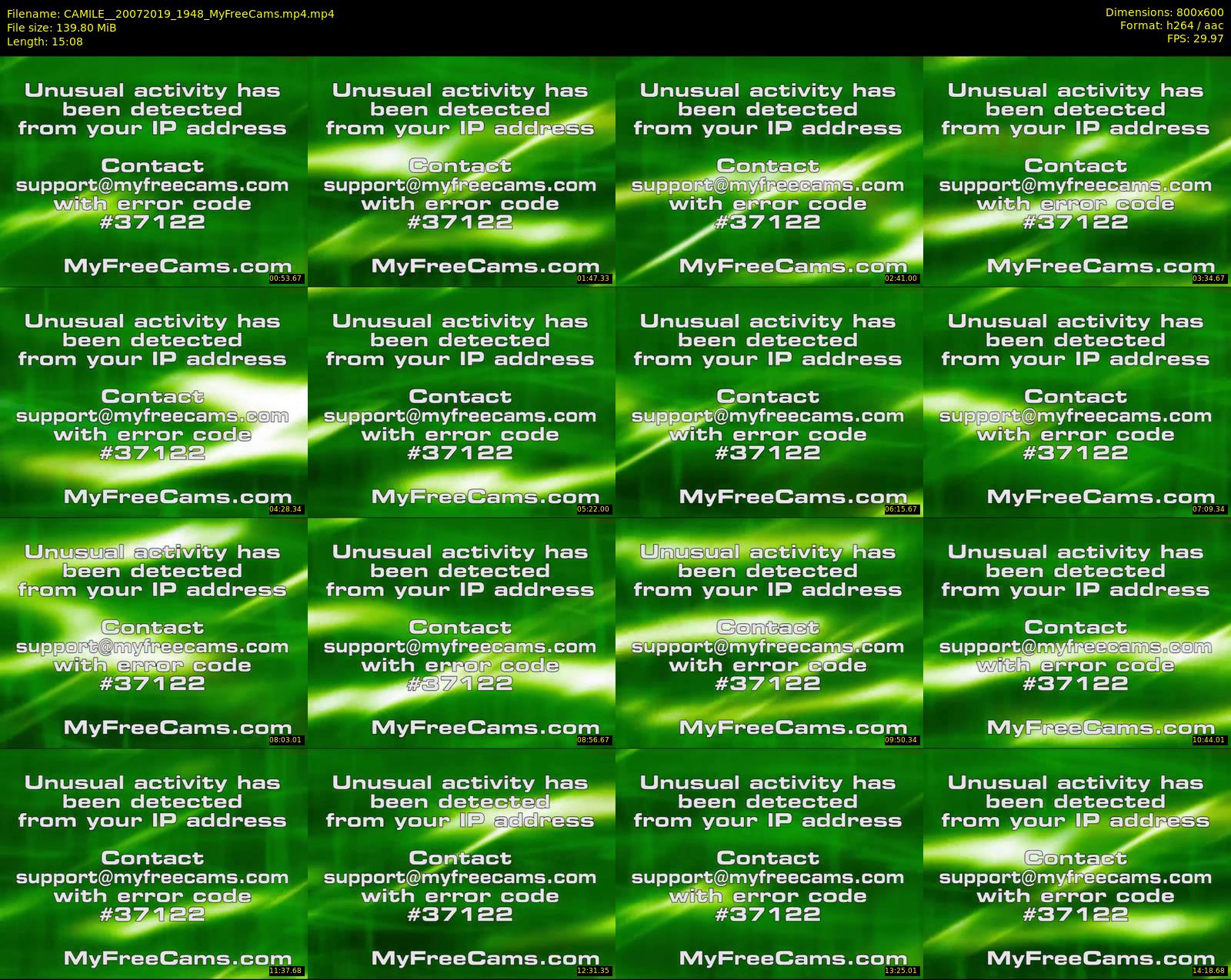Screen dimensions: 1231x980
Task: Select the 11:37.68 timestamp label
Action: [286, 971]
